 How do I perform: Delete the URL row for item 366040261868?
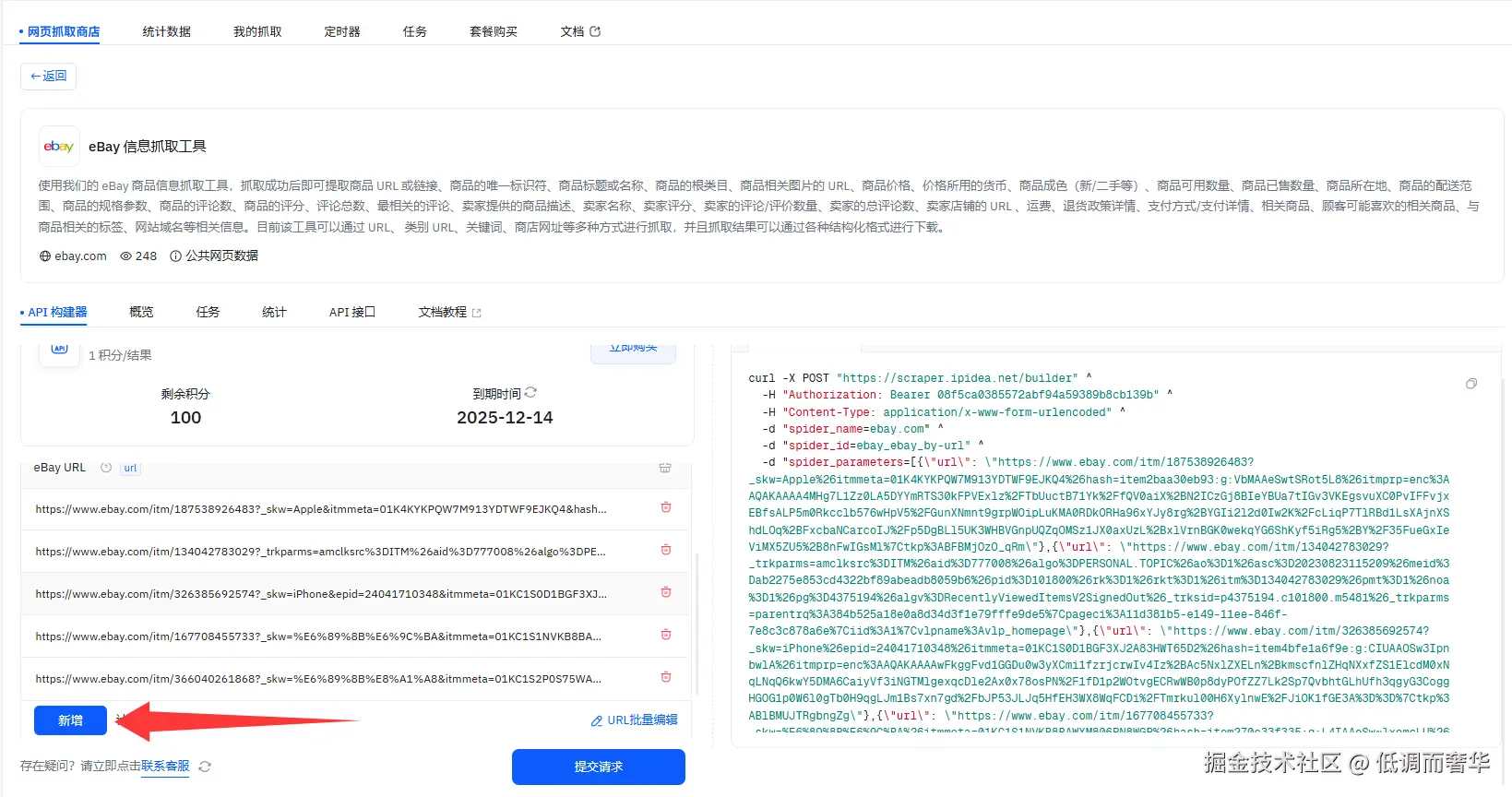(666, 677)
